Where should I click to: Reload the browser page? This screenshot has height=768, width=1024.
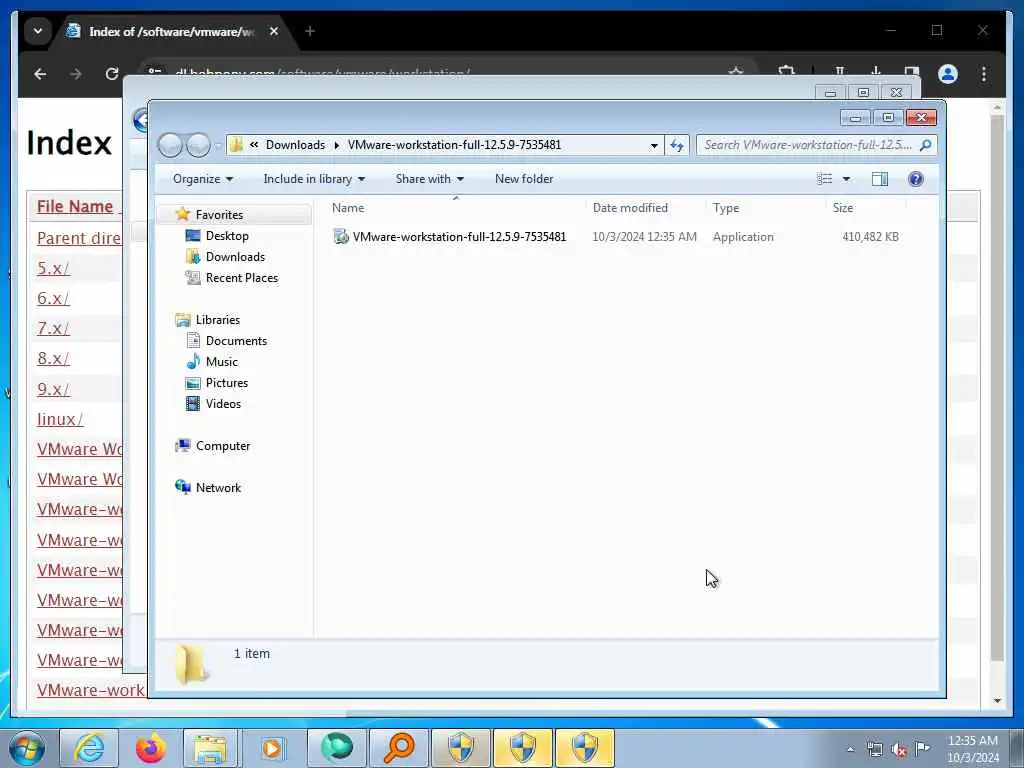[x=112, y=74]
